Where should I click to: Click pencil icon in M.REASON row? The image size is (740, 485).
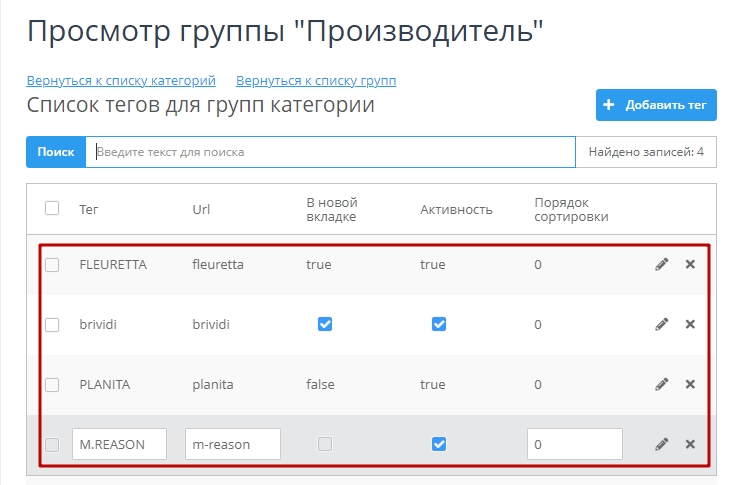[x=661, y=444]
